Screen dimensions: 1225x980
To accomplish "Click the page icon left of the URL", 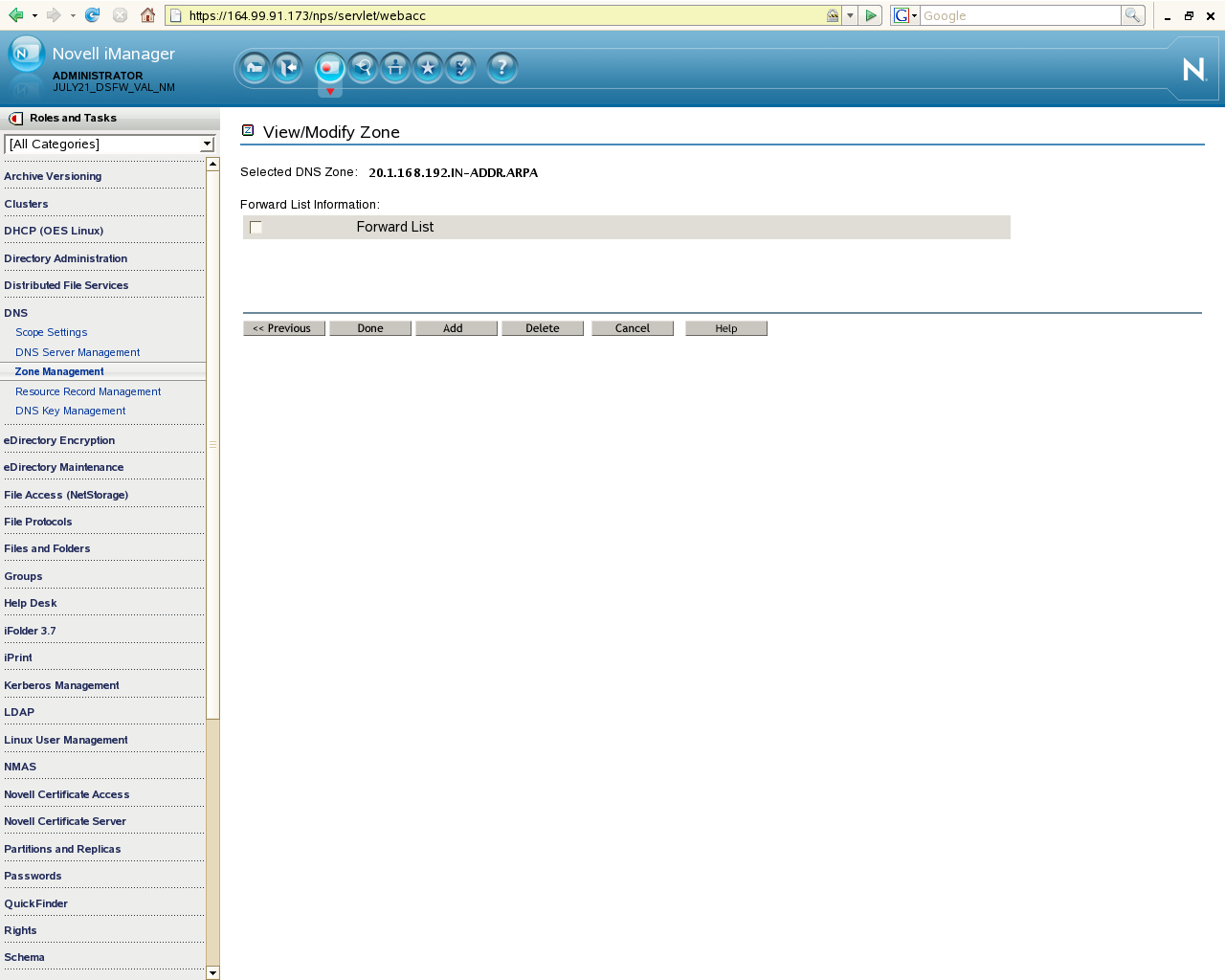I will [x=175, y=15].
